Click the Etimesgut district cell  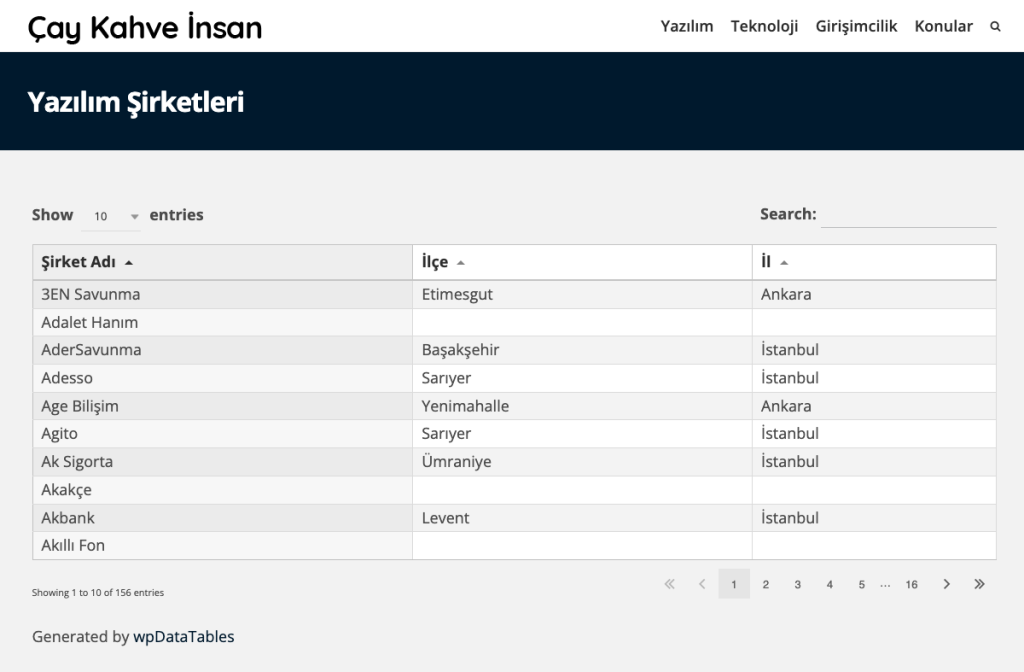click(583, 295)
